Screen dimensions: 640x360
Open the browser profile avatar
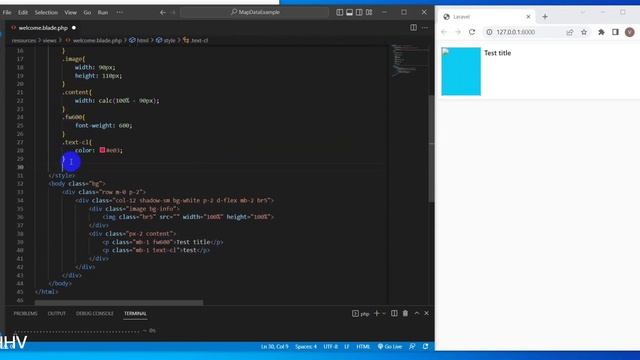[x=629, y=32]
